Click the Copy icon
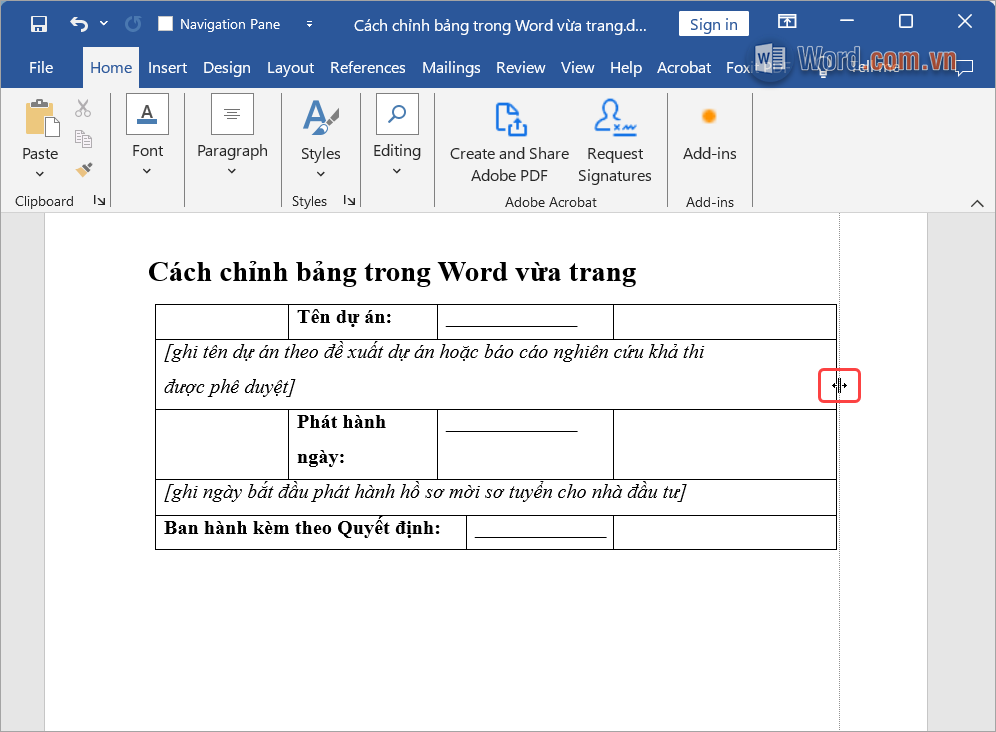The image size is (996, 732). (x=84, y=138)
